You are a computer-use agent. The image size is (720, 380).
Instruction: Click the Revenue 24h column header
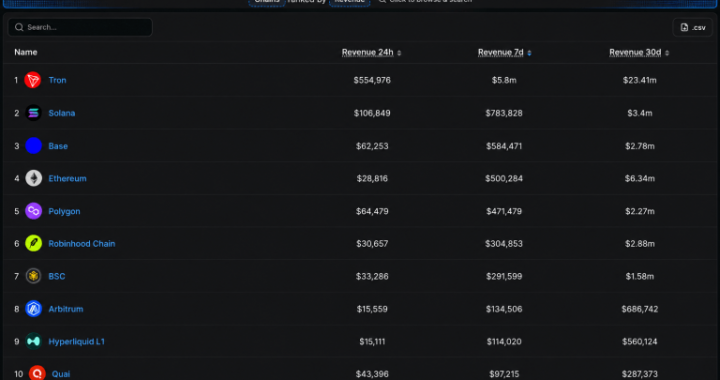point(368,52)
